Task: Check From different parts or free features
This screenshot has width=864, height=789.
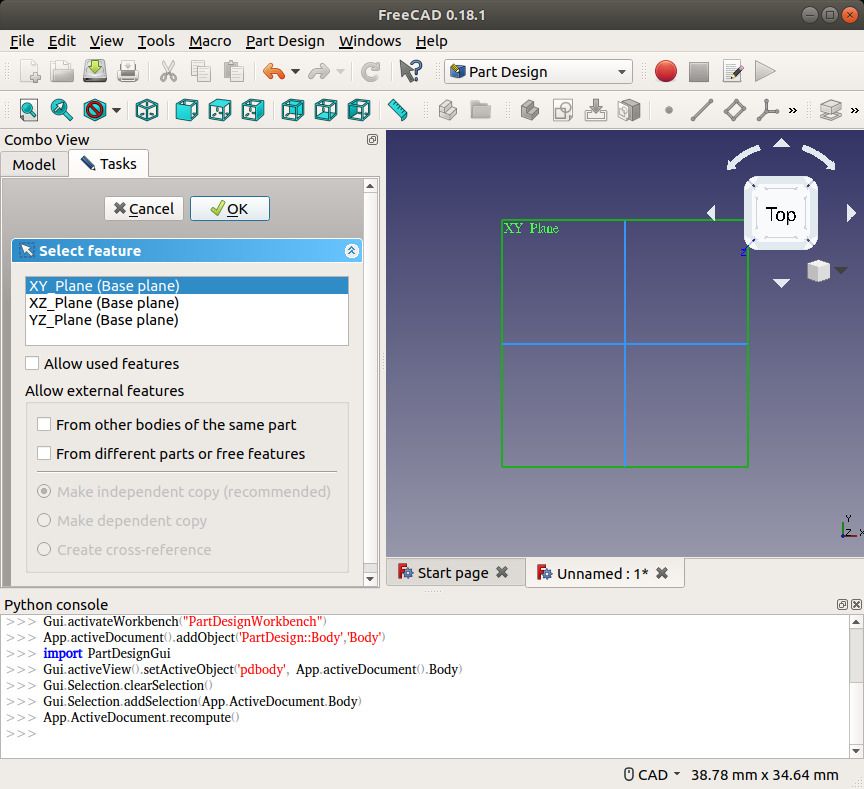Action: click(x=44, y=453)
